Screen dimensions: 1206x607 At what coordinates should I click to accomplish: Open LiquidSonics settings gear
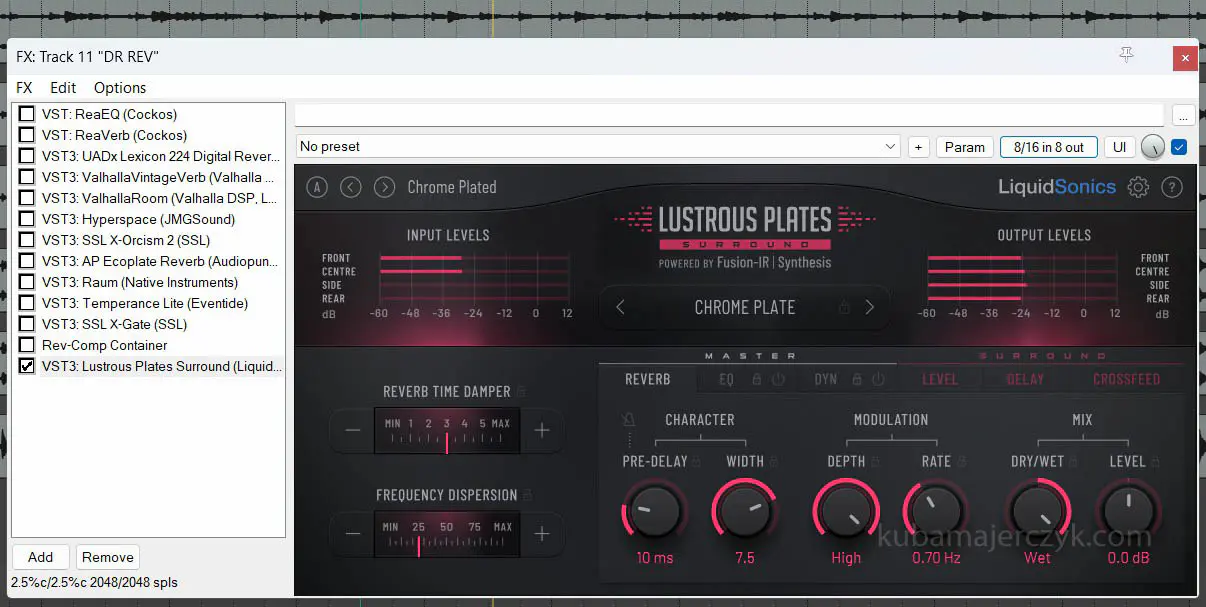coord(1138,187)
